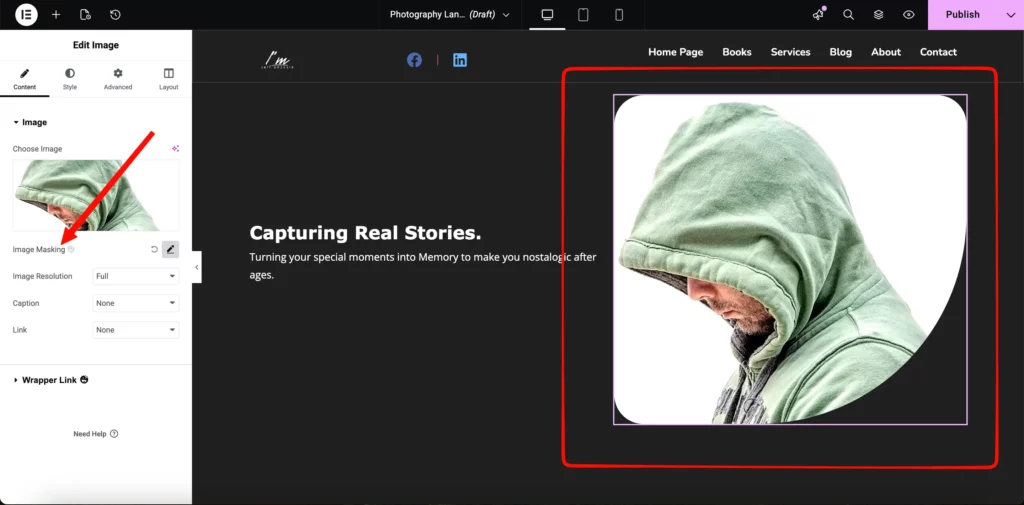Expand the Wrapper Link section
Viewport: 1024px width, 505px height.
[x=50, y=380]
